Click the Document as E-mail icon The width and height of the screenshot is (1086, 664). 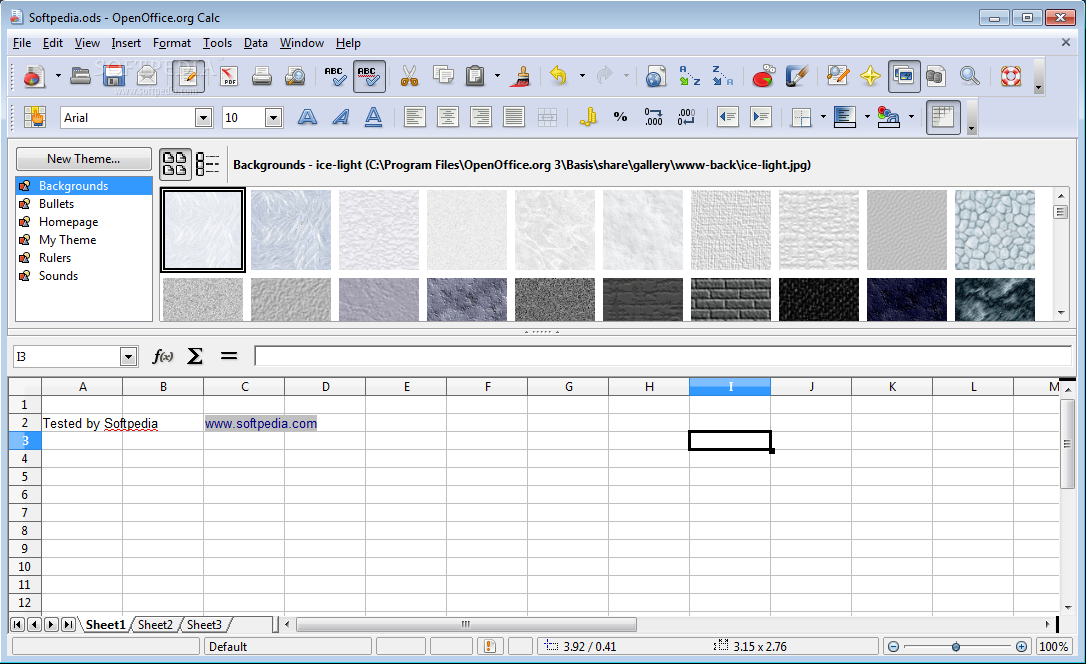pyautogui.click(x=148, y=75)
